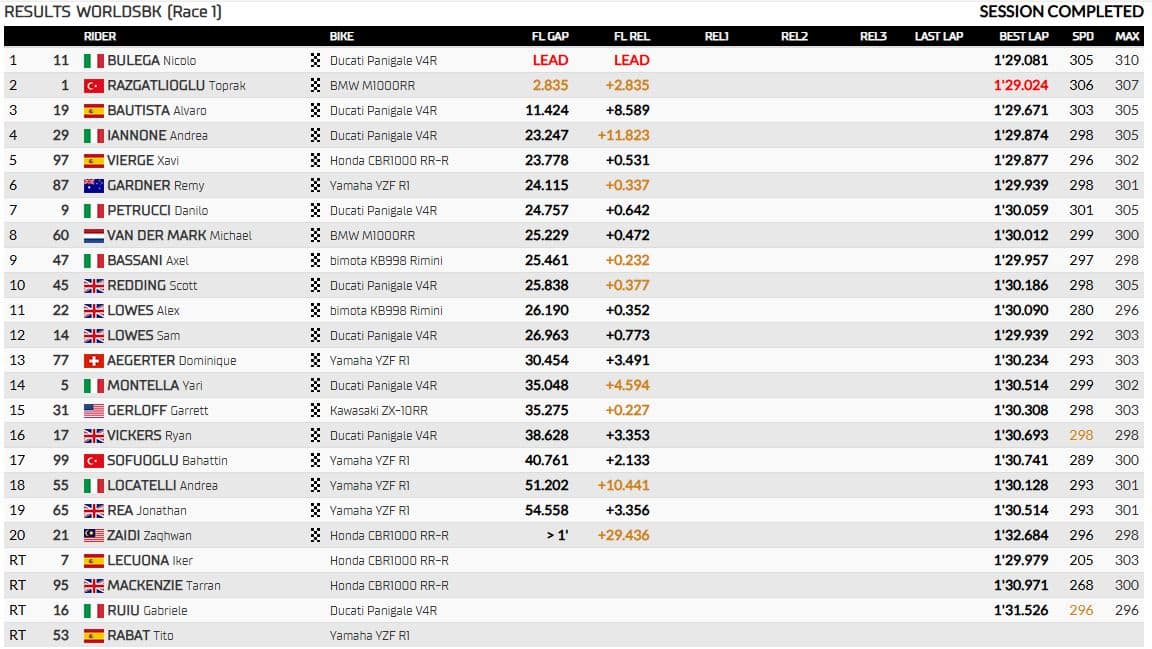1152x649 pixels.
Task: Click the RESULTS WORLDSBK (Race 1) title
Action: coord(113,12)
